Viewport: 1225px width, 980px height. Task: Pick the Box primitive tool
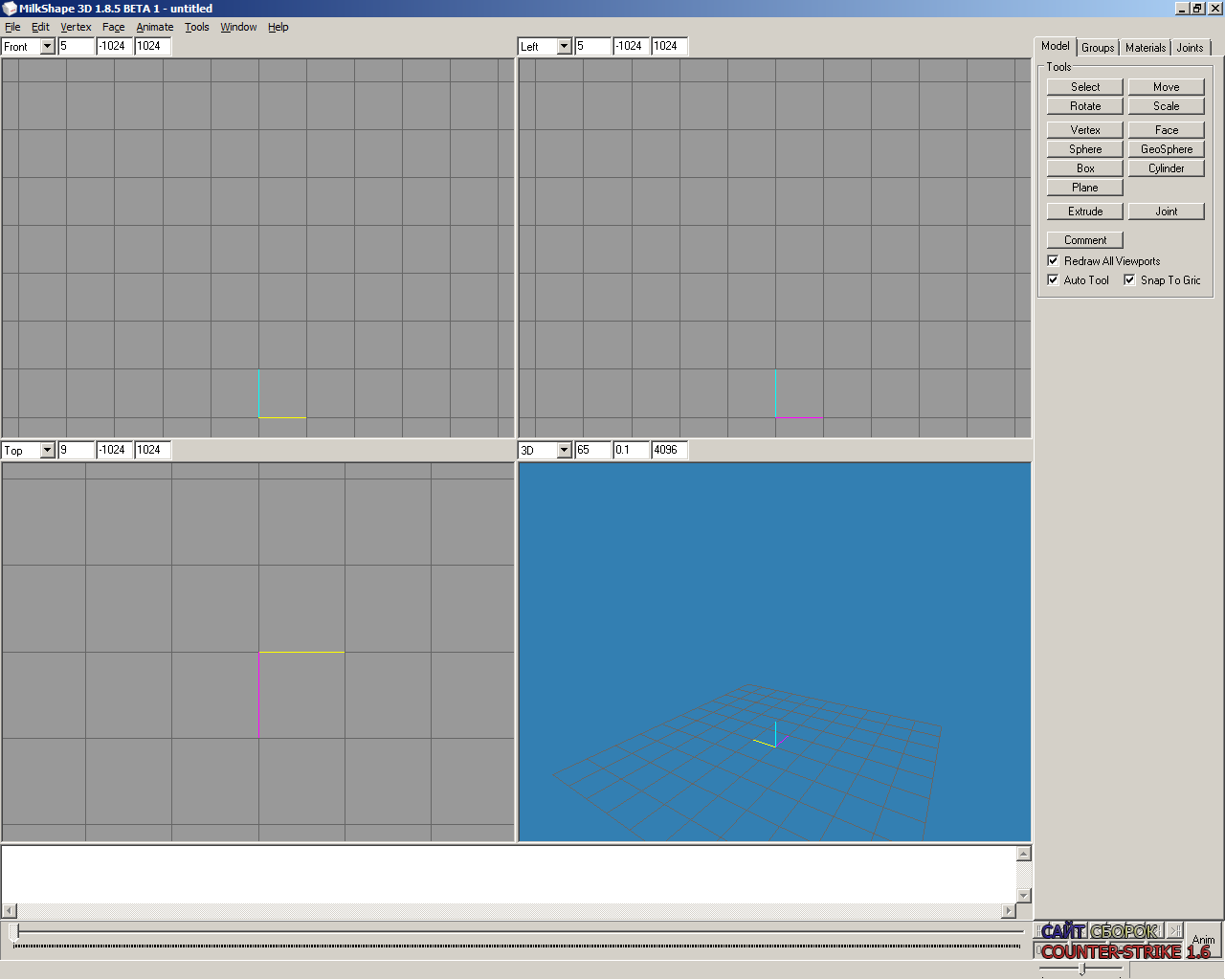point(1084,168)
